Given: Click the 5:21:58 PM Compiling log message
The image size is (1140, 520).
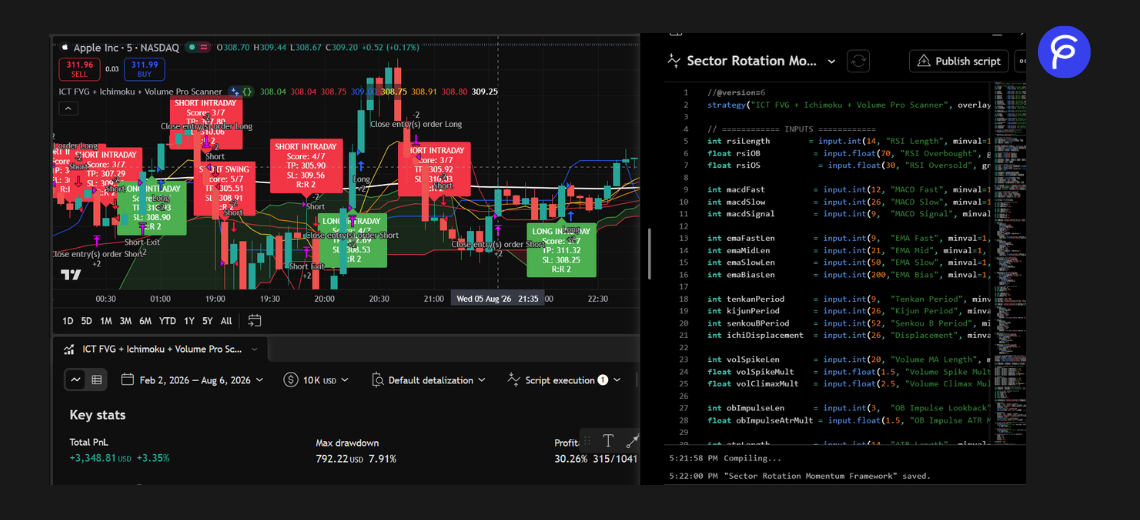Looking at the screenshot, I should pyautogui.click(x=725, y=459).
